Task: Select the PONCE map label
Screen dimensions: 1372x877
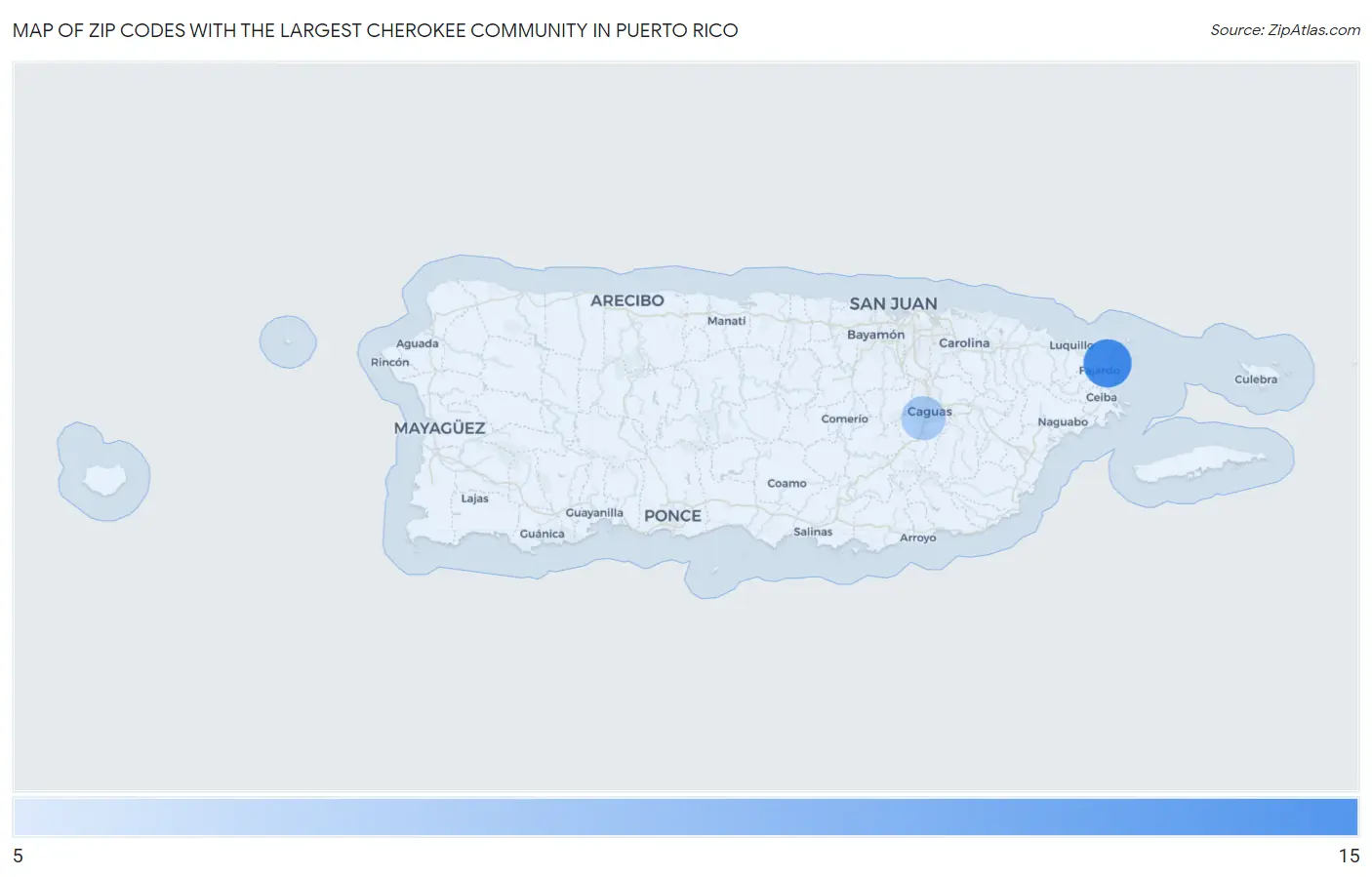Action: click(672, 516)
